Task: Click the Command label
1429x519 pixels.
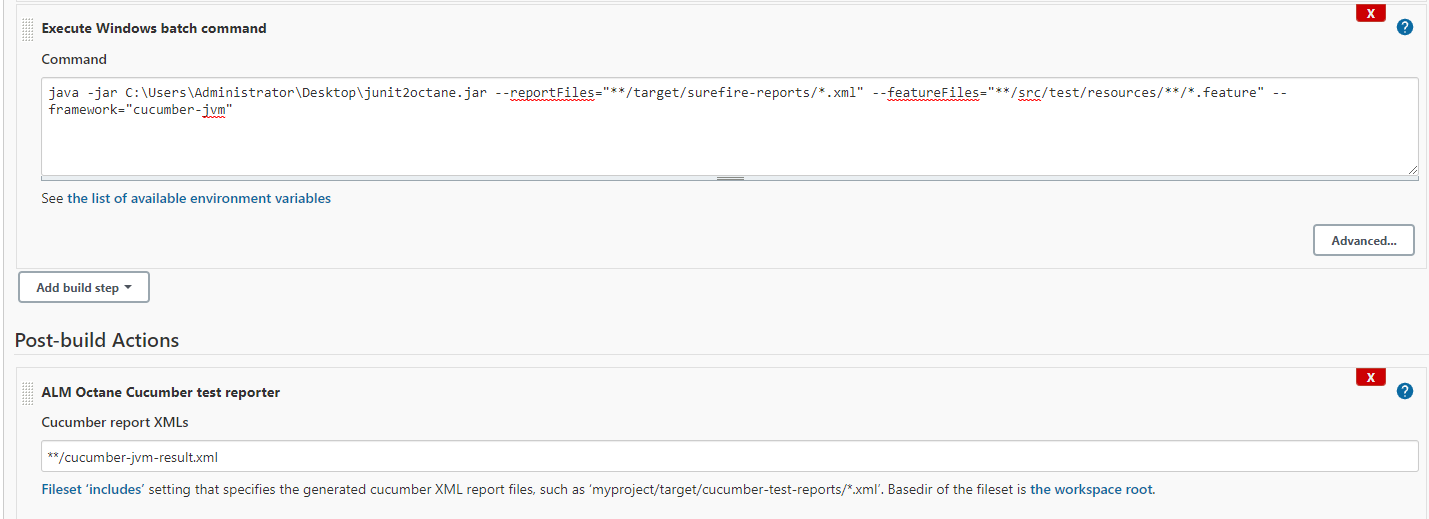Action: [x=74, y=59]
